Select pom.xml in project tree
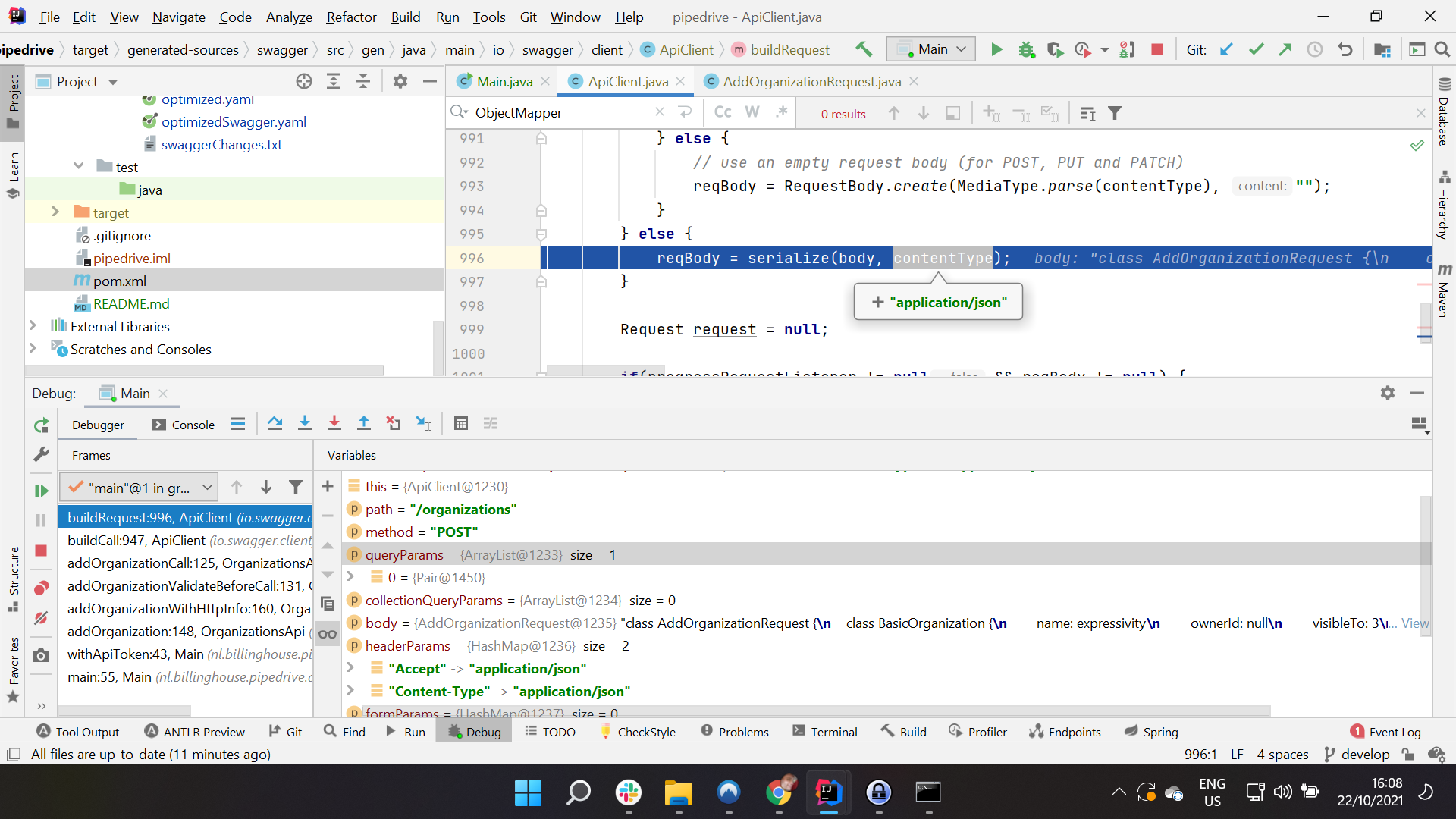 click(x=119, y=281)
